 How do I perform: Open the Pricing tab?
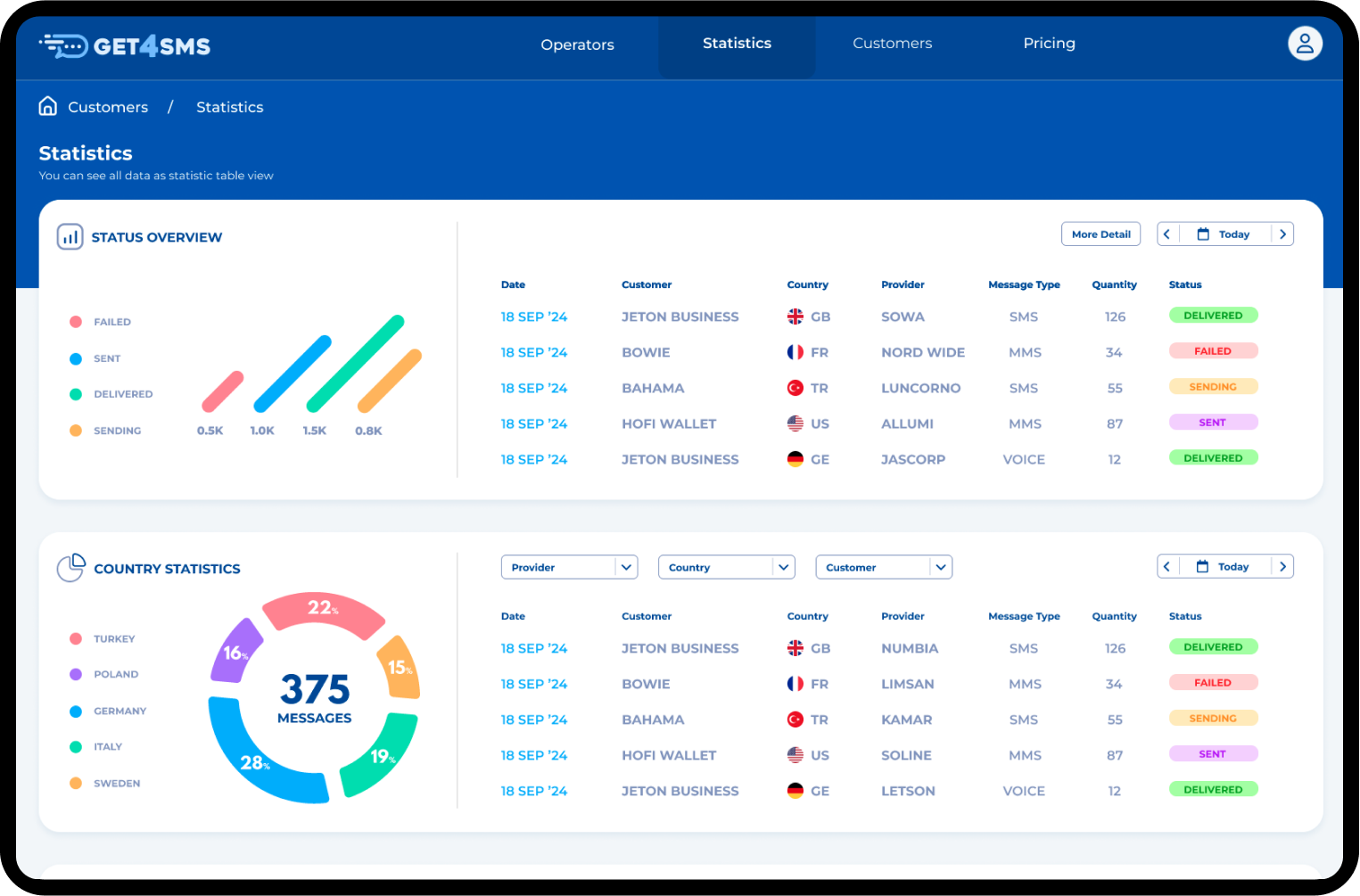click(x=1049, y=44)
